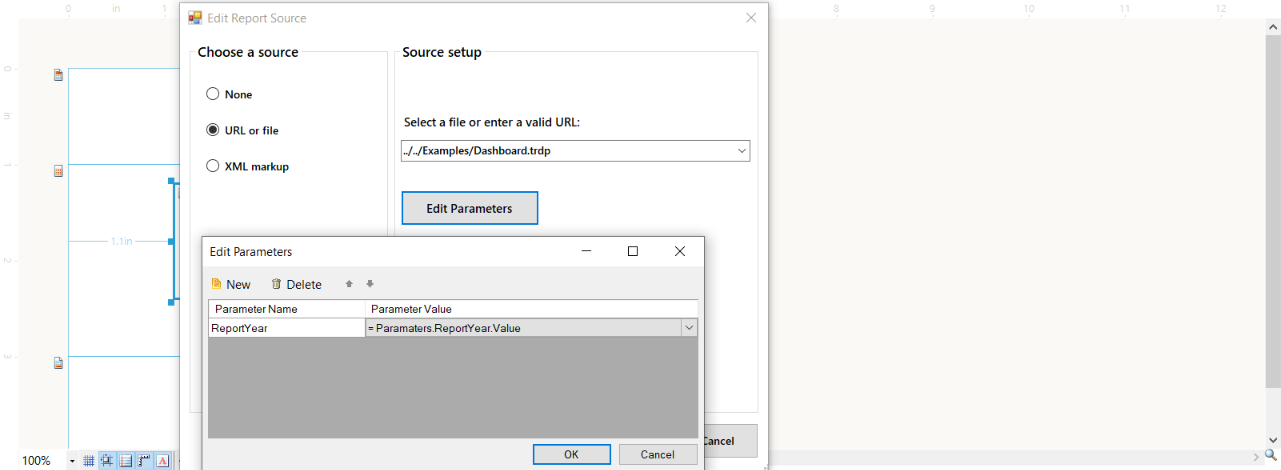Image resolution: width=1281 pixels, height=470 pixels.
Task: Click the Edit Parameters button
Action: point(469,208)
